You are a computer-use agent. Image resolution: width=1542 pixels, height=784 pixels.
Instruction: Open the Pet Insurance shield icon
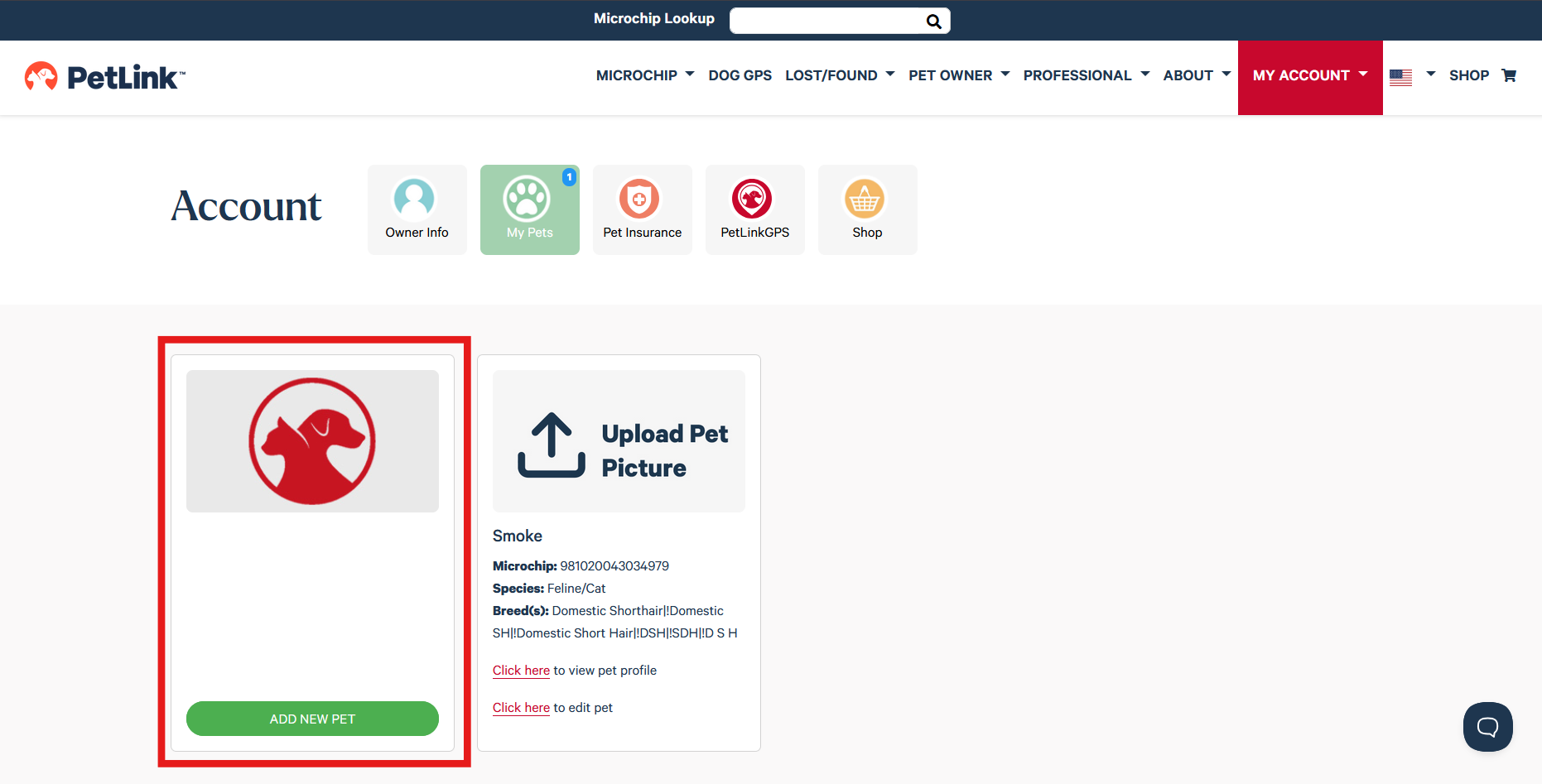(639, 199)
